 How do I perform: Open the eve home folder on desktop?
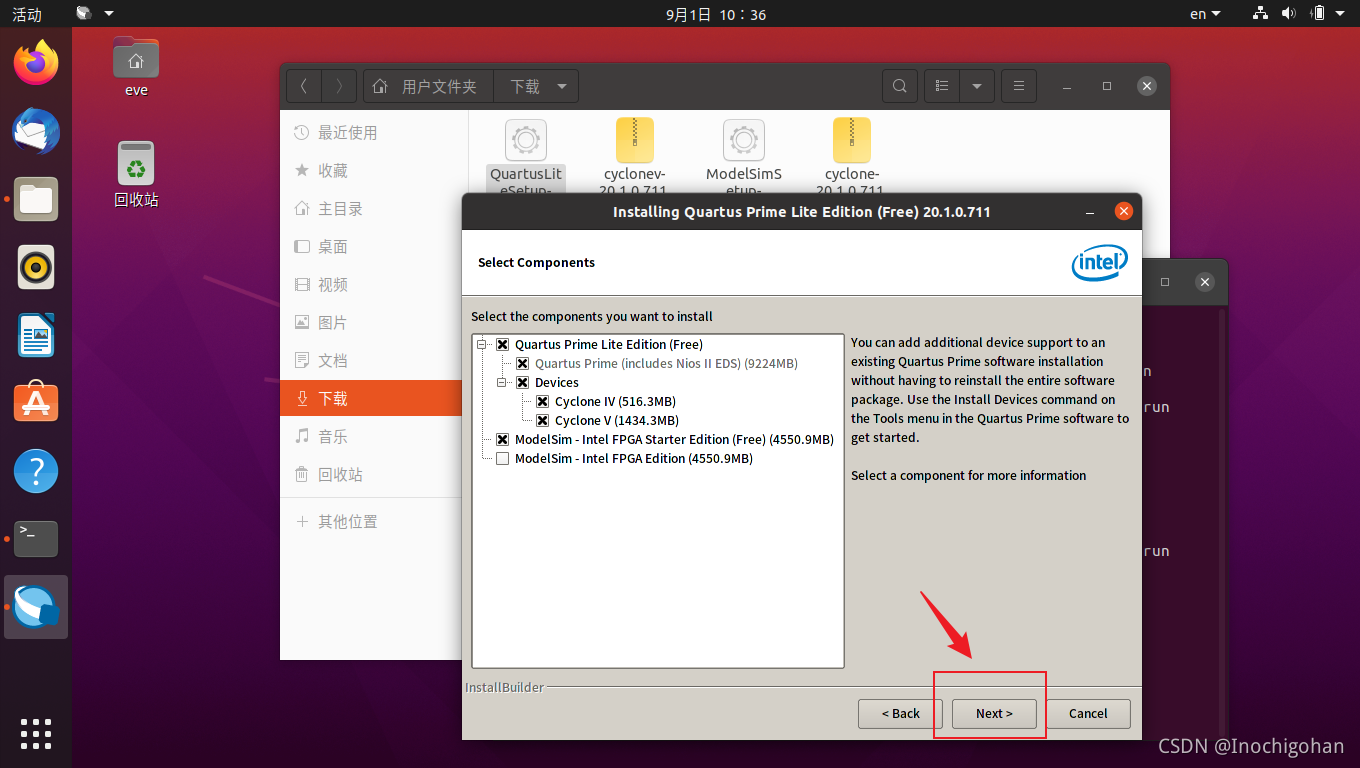[136, 67]
